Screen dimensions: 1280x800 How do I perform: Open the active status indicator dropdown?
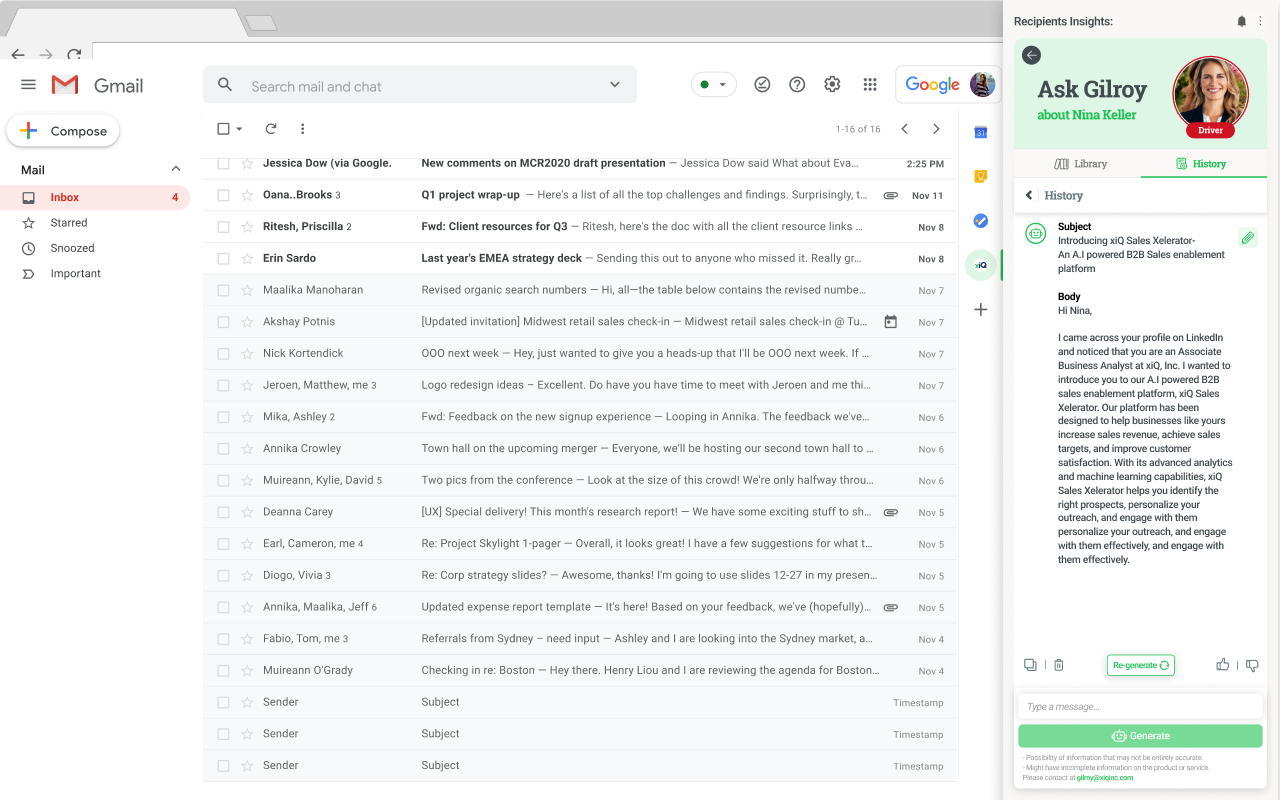coord(714,85)
